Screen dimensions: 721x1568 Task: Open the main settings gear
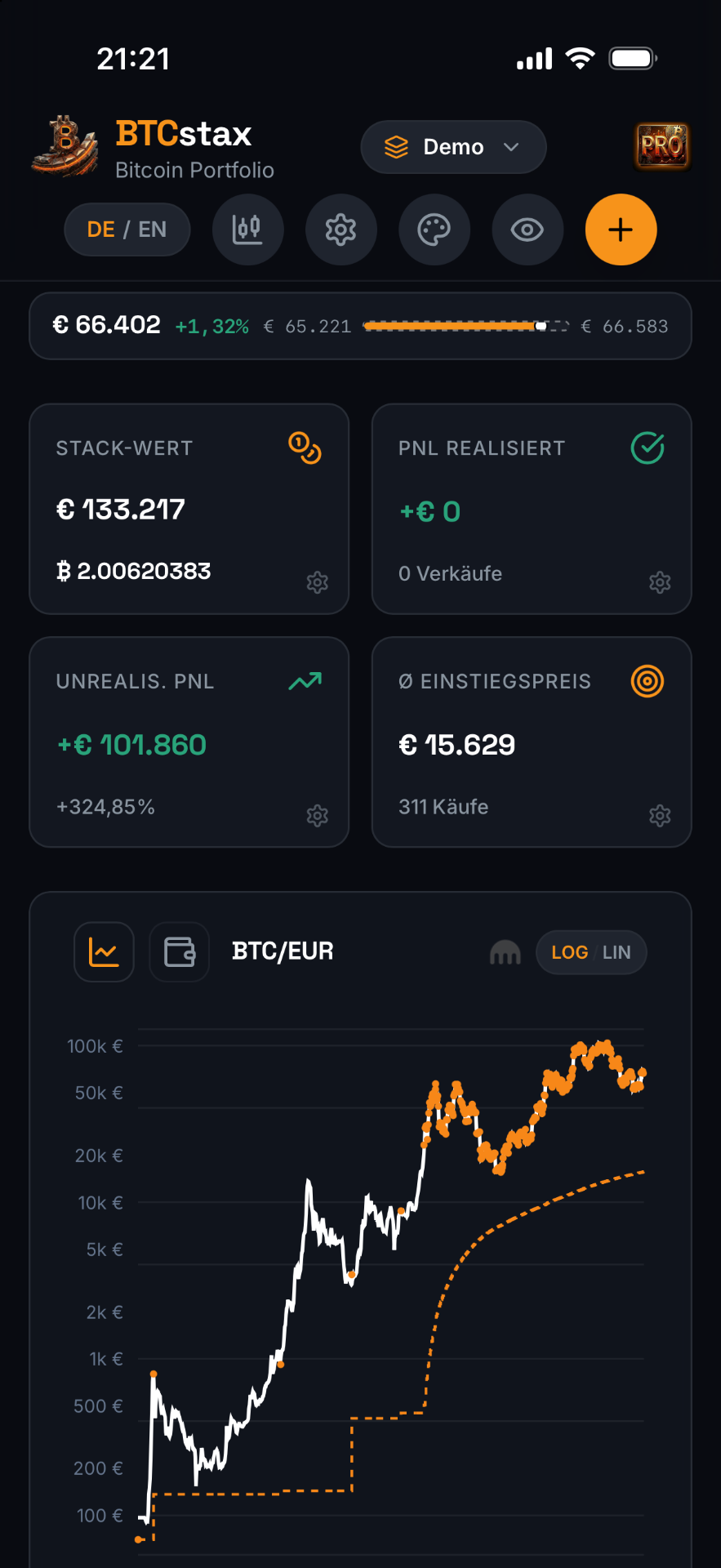(340, 229)
